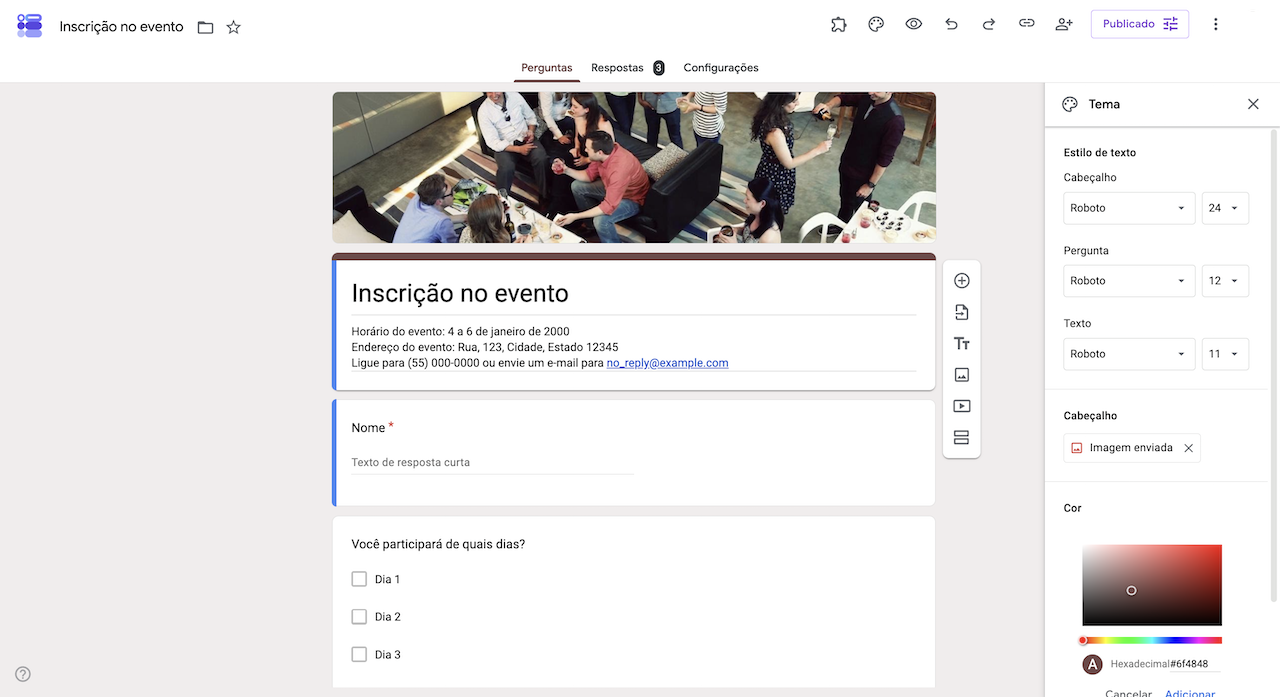The height and width of the screenshot is (697, 1280).
Task: Click the Nome question title
Action: (x=368, y=428)
